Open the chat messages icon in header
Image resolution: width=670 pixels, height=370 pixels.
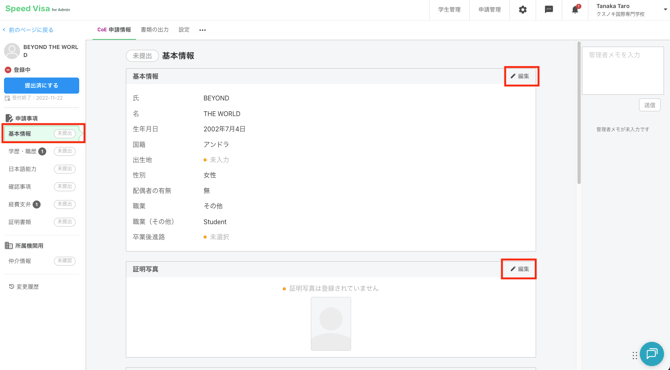[x=549, y=10]
